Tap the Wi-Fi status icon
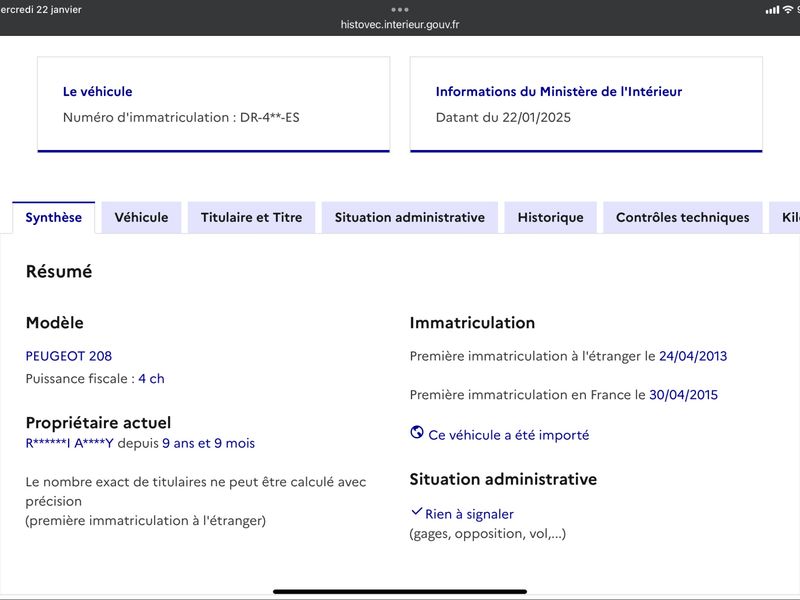Image resolution: width=800 pixels, height=600 pixels. [x=788, y=10]
